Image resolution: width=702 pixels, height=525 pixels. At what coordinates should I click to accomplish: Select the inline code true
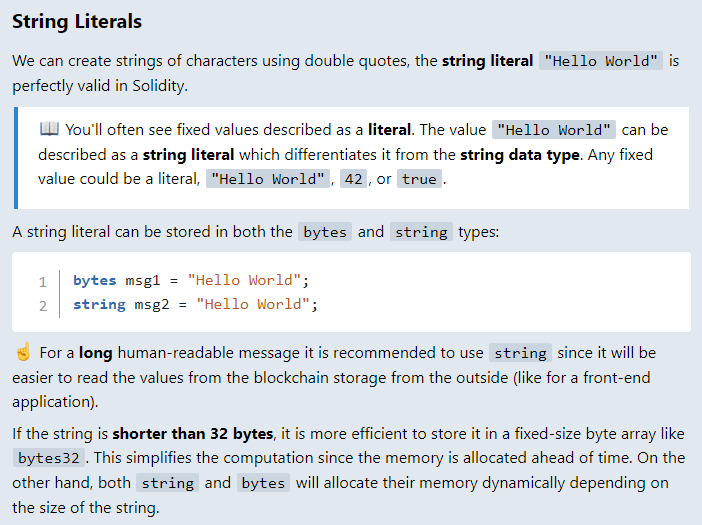[x=419, y=179]
